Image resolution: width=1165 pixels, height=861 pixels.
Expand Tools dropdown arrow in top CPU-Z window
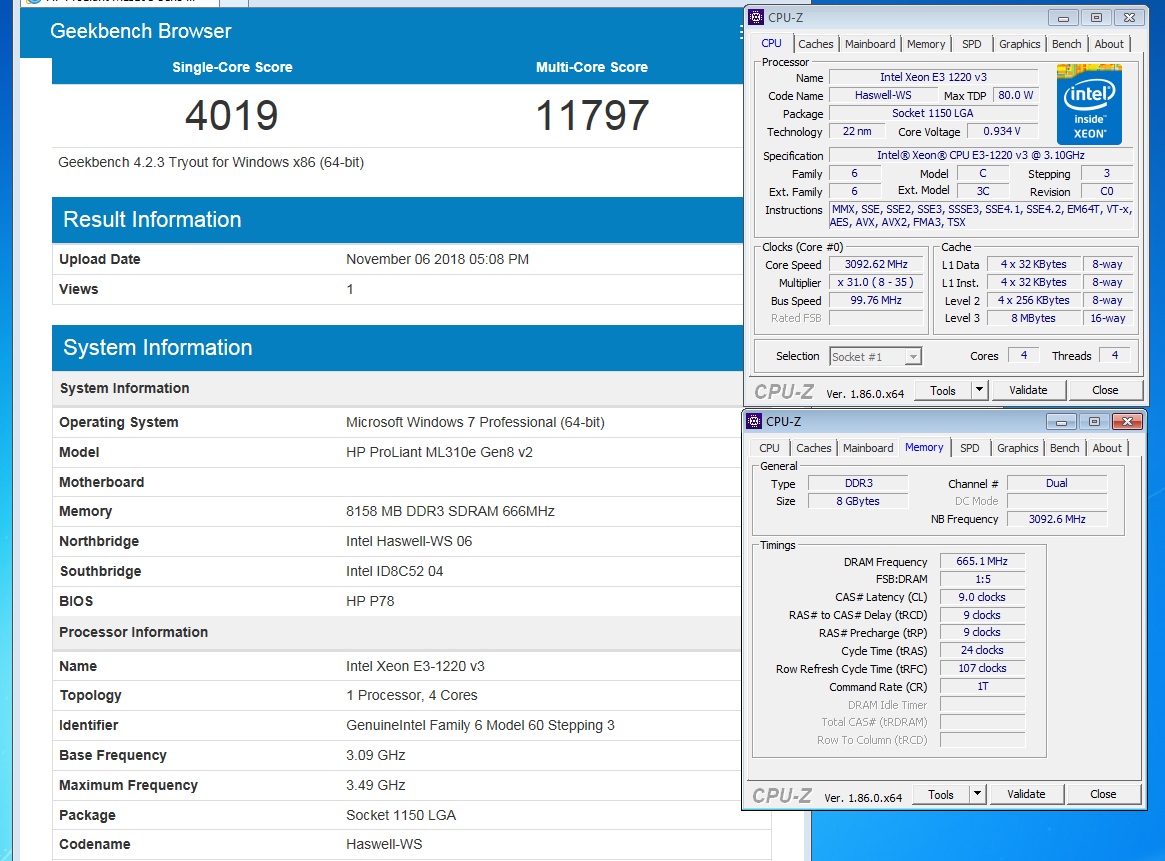(979, 391)
